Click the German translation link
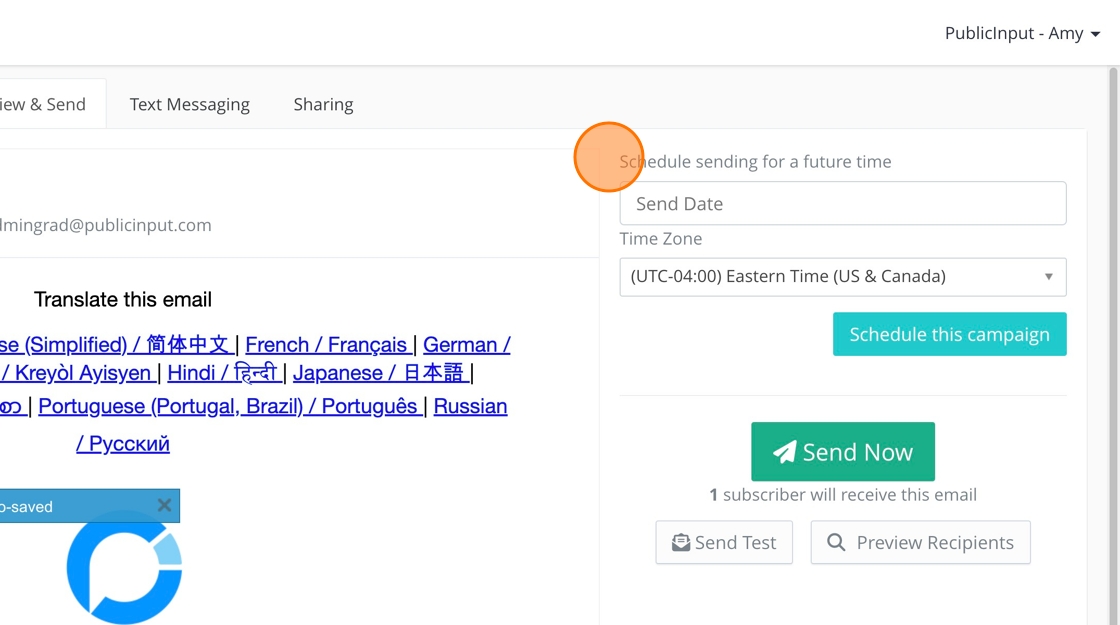This screenshot has height=625, width=1120. tap(466, 345)
